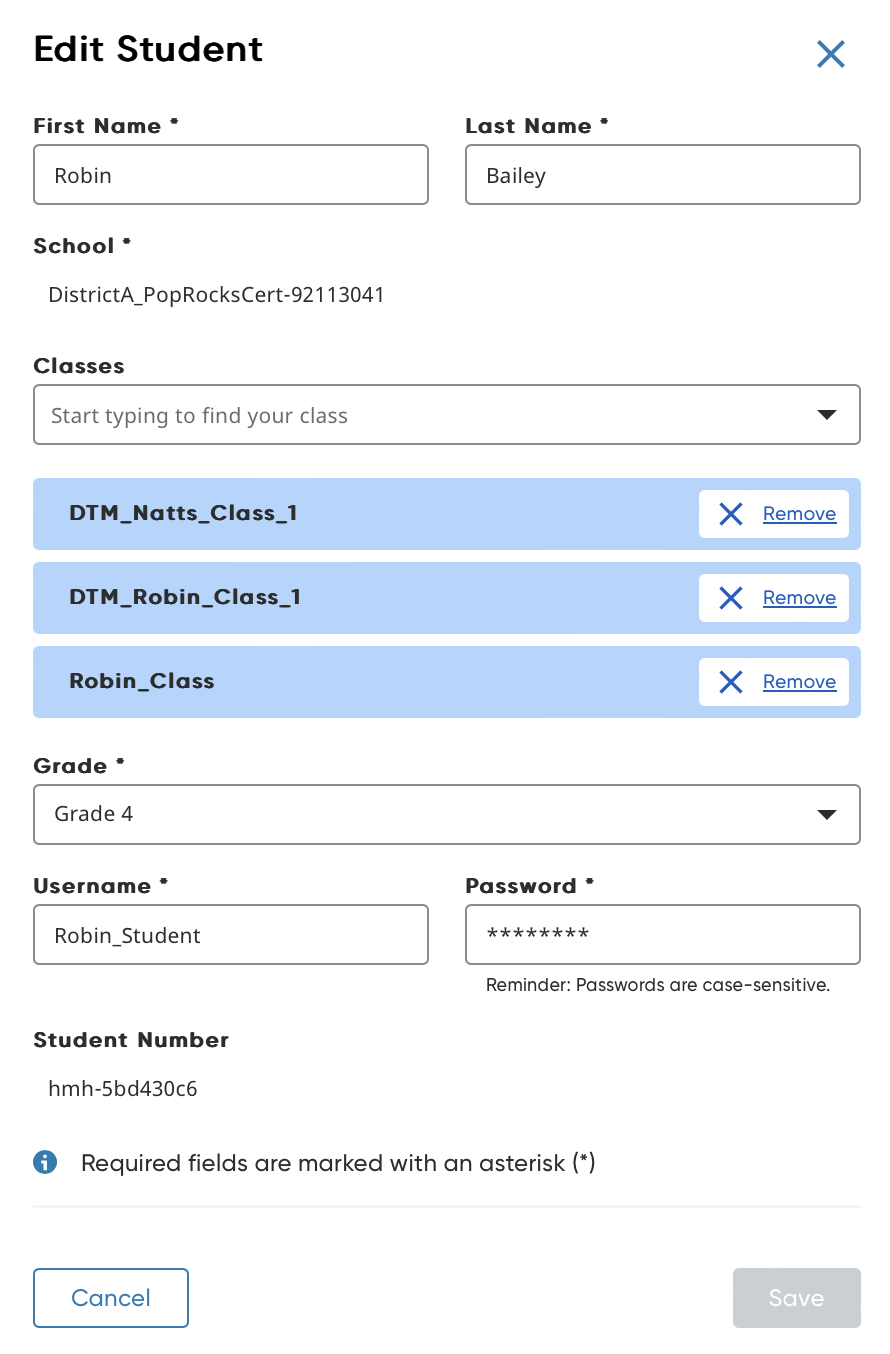Expand the Grade dropdown arrow
This screenshot has width=890, height=1354.
(x=826, y=815)
